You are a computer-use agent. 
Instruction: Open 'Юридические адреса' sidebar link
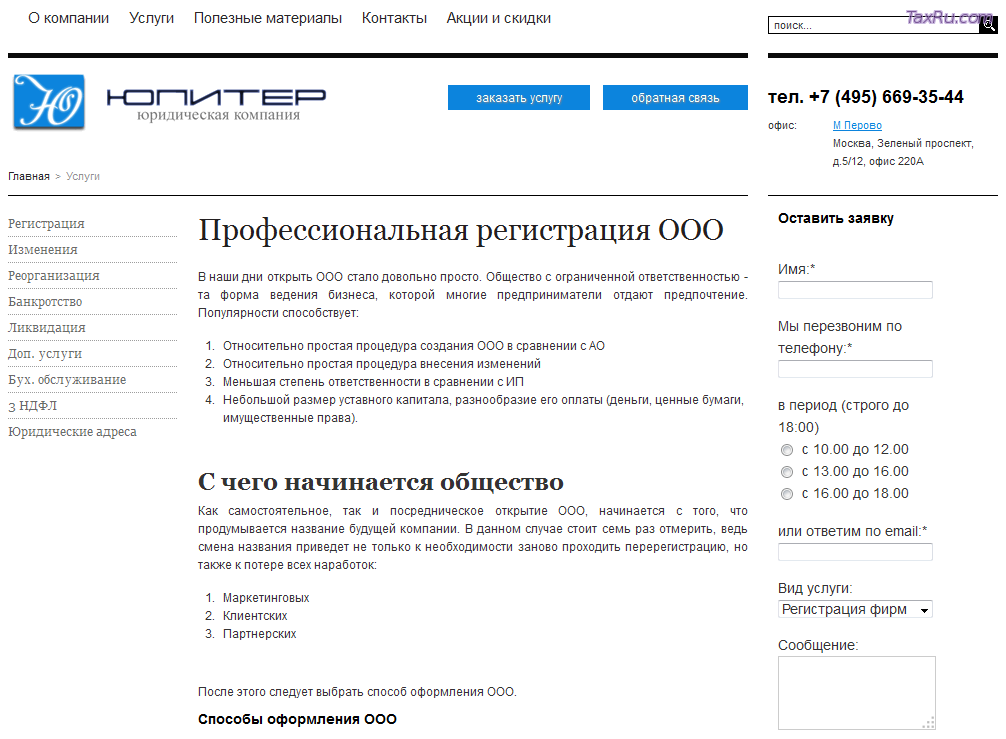tap(72, 432)
